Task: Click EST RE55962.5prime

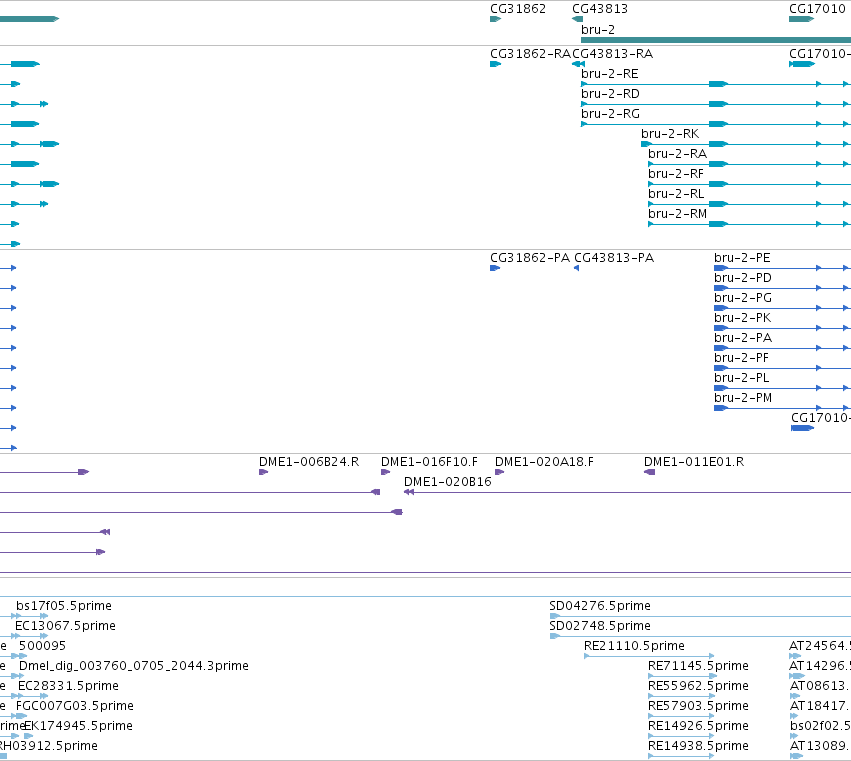Action: 698,686
